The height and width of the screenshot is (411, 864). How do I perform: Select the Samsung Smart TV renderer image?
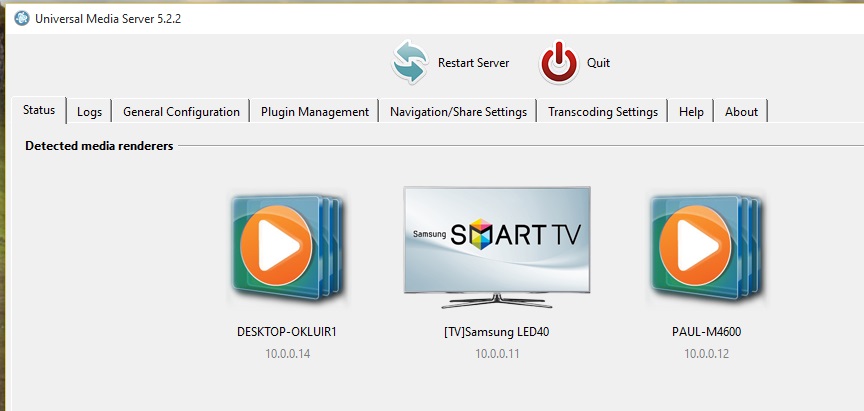[x=497, y=247]
